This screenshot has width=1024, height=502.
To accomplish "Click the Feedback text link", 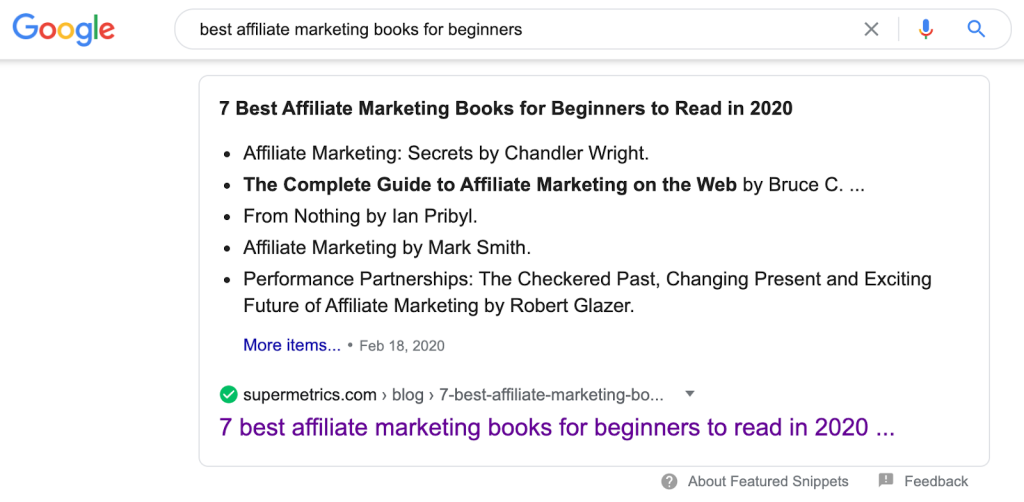I will [x=936, y=482].
